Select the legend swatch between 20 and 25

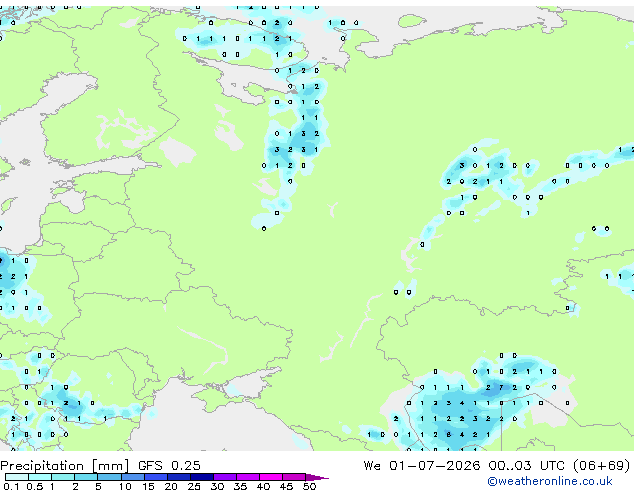(179, 477)
